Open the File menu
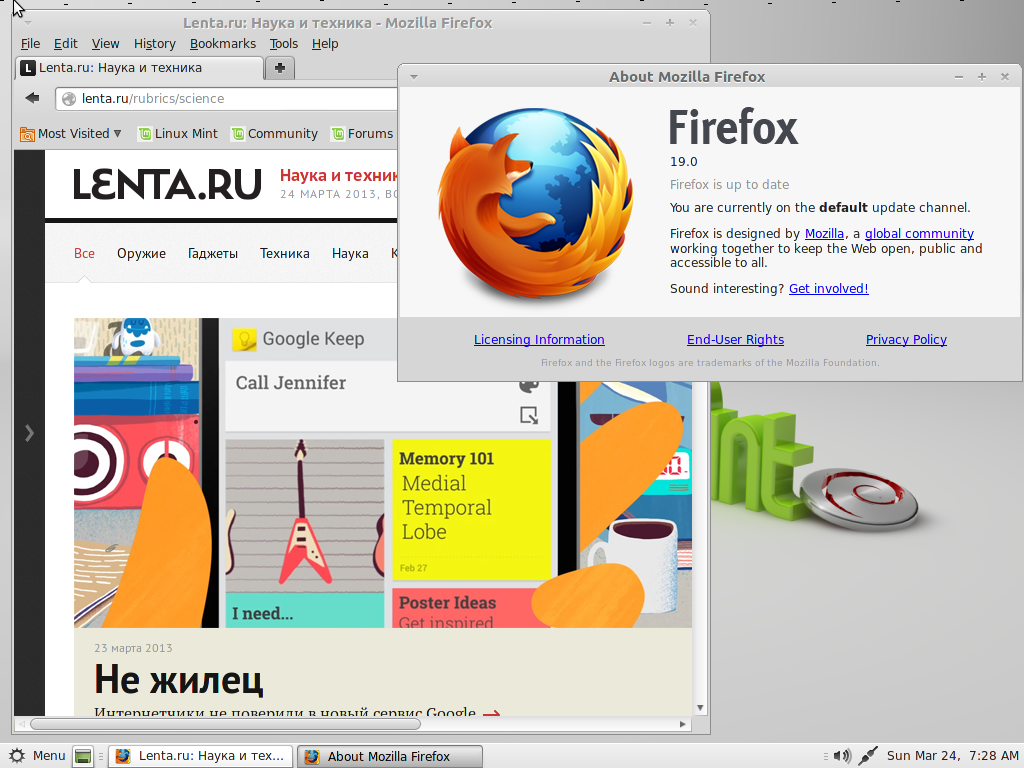This screenshot has width=1024, height=768. pyautogui.click(x=31, y=44)
